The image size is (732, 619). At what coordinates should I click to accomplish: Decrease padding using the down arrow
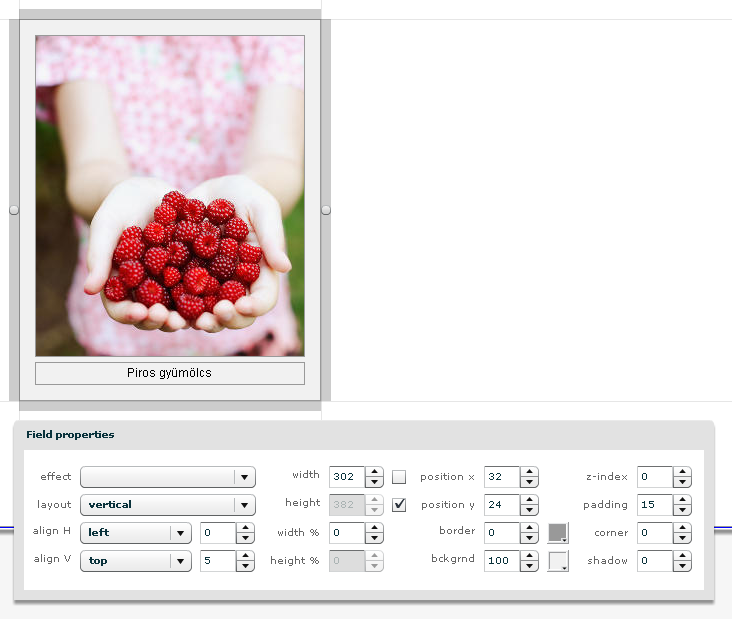pos(682,510)
